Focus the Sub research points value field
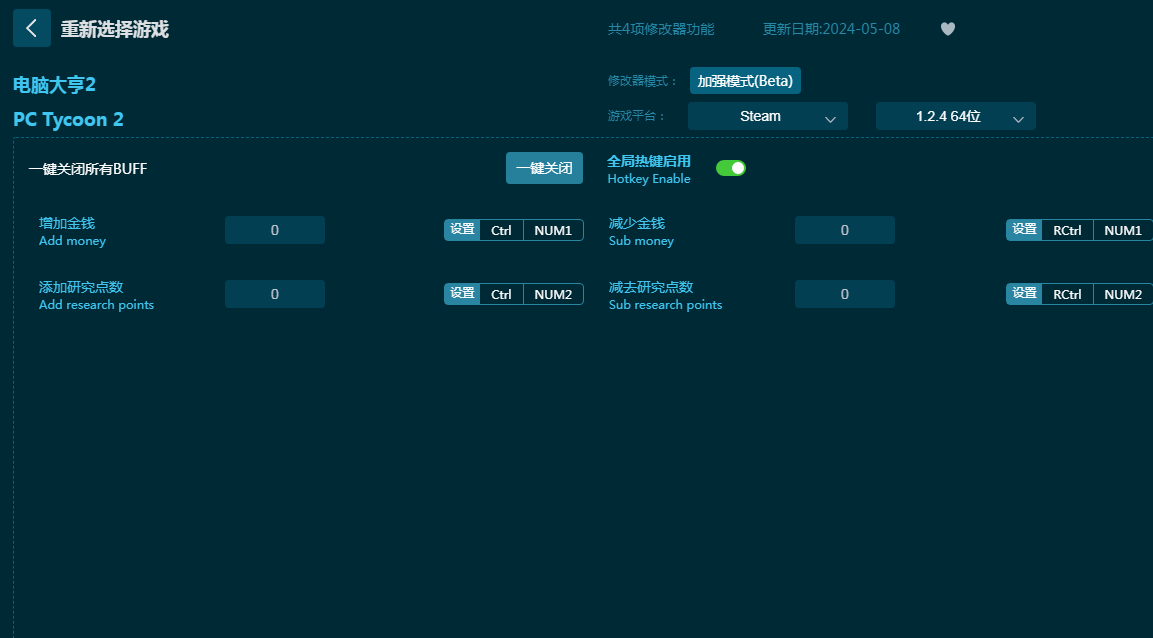Screen dimensions: 1153x638 point(845,294)
